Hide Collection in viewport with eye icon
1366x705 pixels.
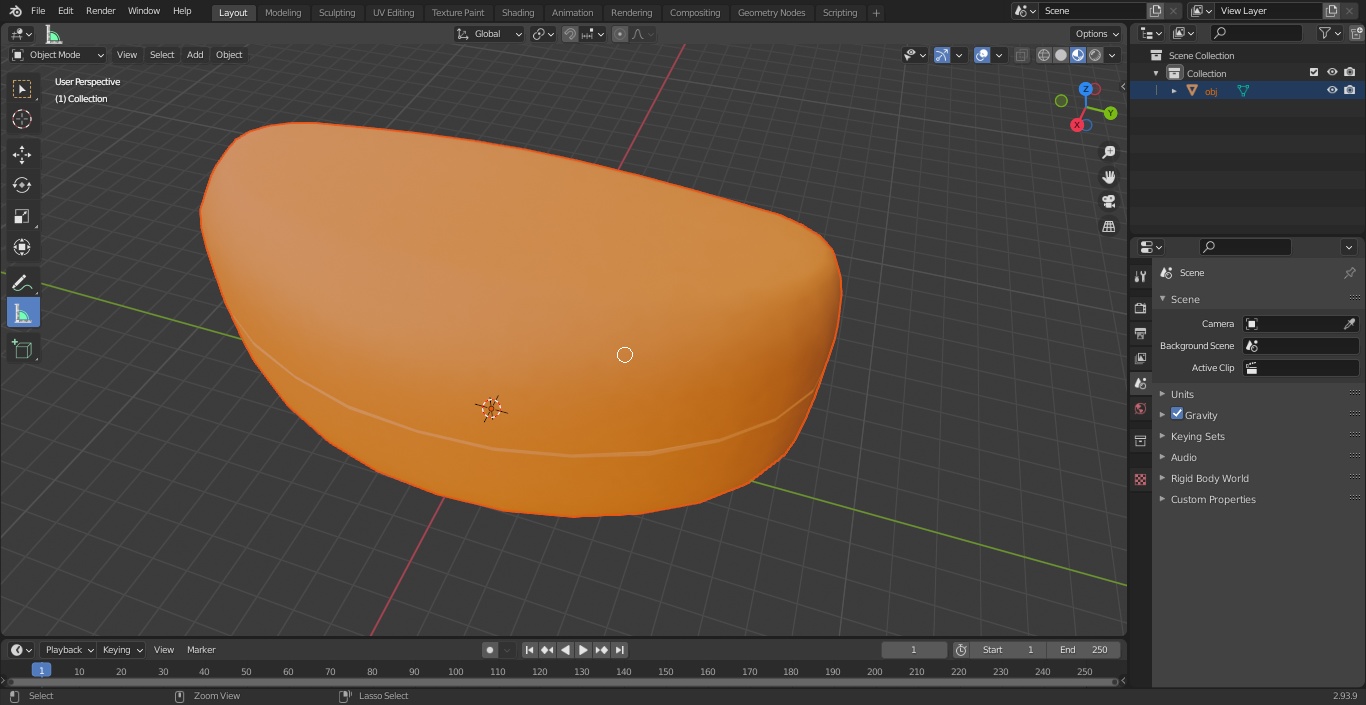click(1332, 72)
